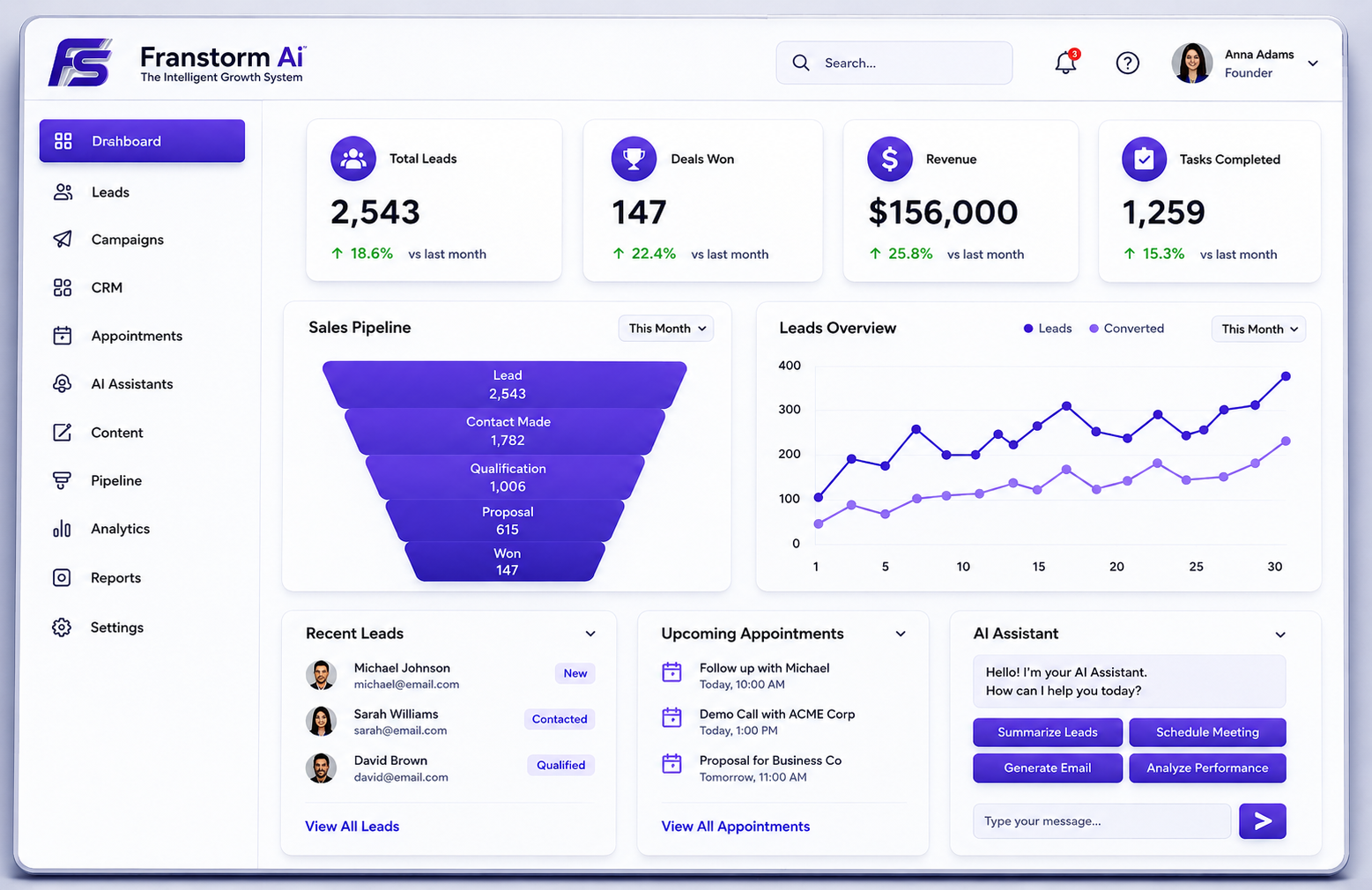Click the Campaigns paper plane icon
1372x890 pixels.
[x=63, y=239]
